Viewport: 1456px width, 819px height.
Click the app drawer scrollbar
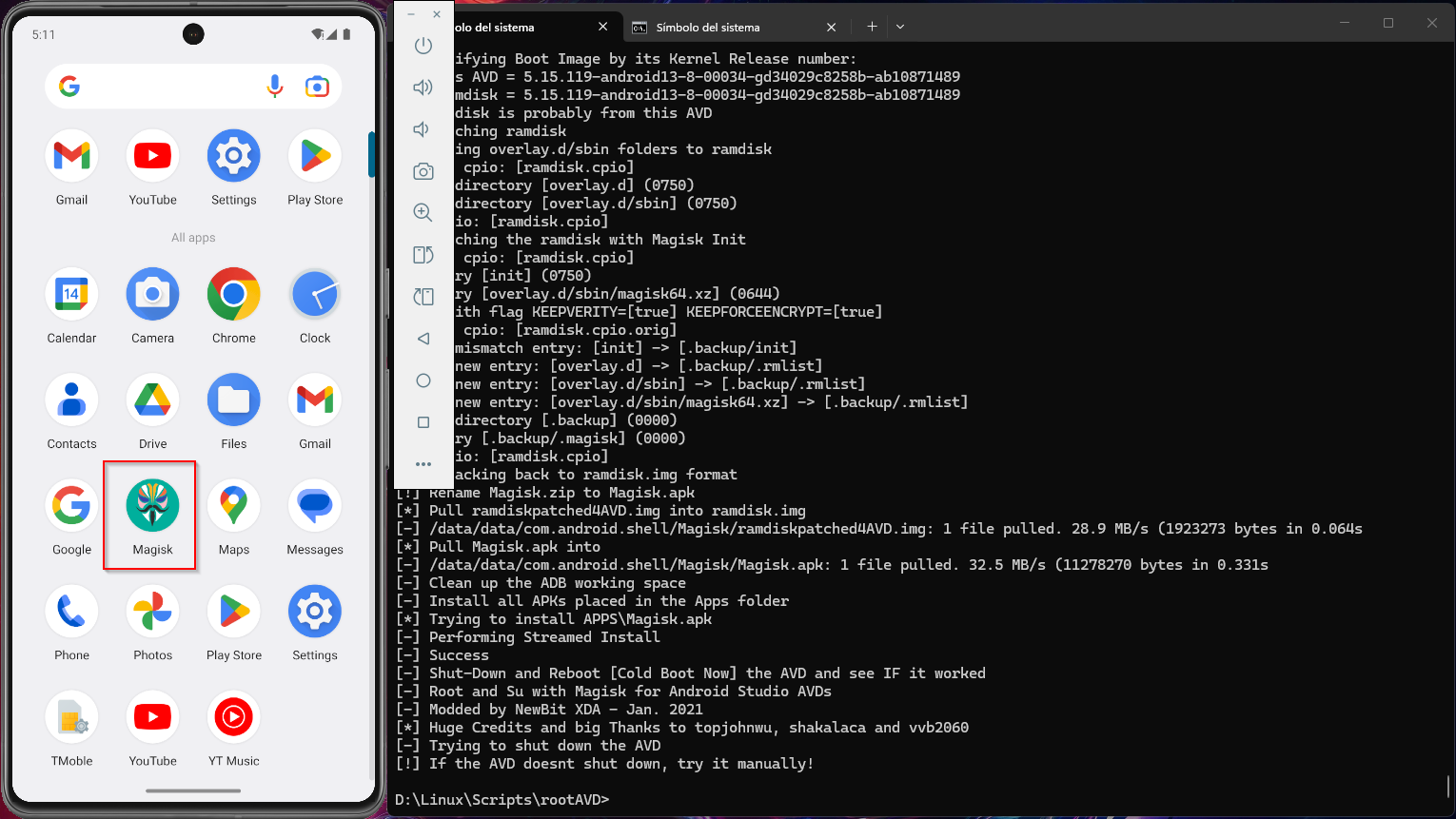tap(371, 154)
